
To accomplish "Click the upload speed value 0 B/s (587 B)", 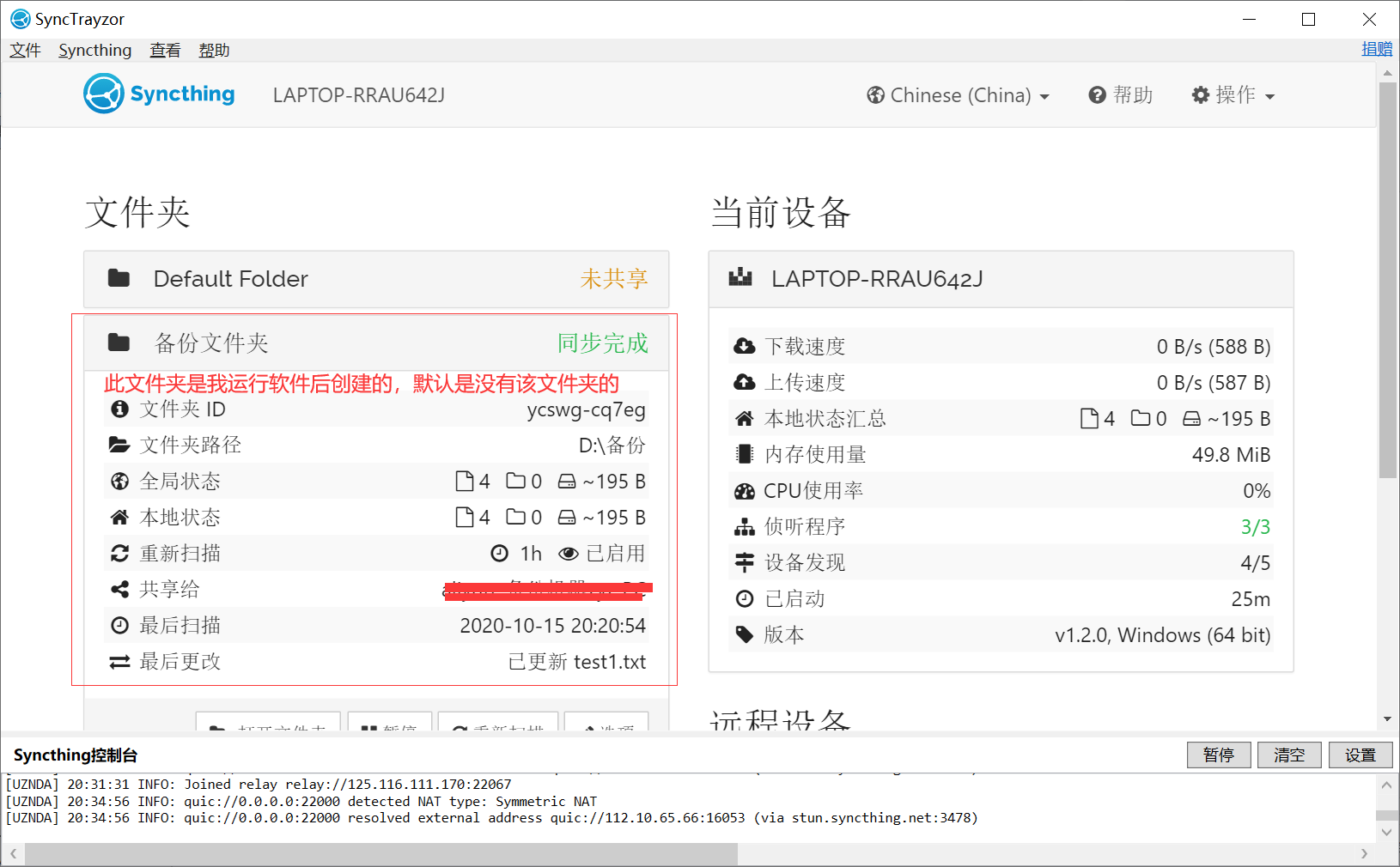I will point(1214,383).
